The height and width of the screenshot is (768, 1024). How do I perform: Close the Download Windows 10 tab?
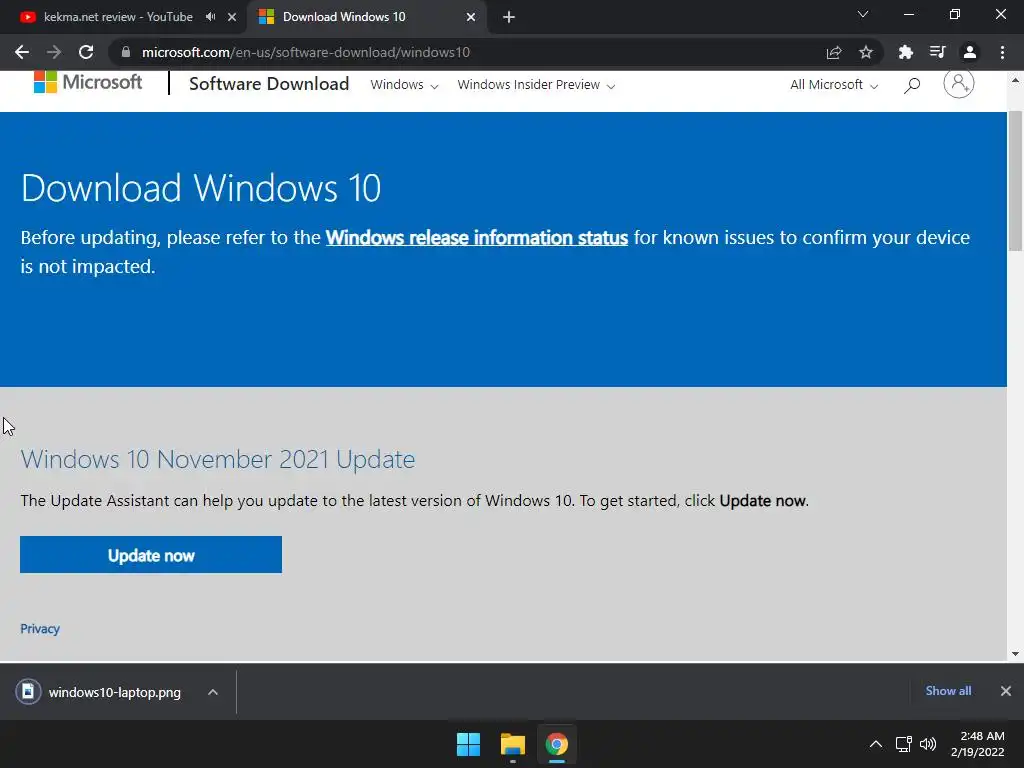click(x=471, y=17)
